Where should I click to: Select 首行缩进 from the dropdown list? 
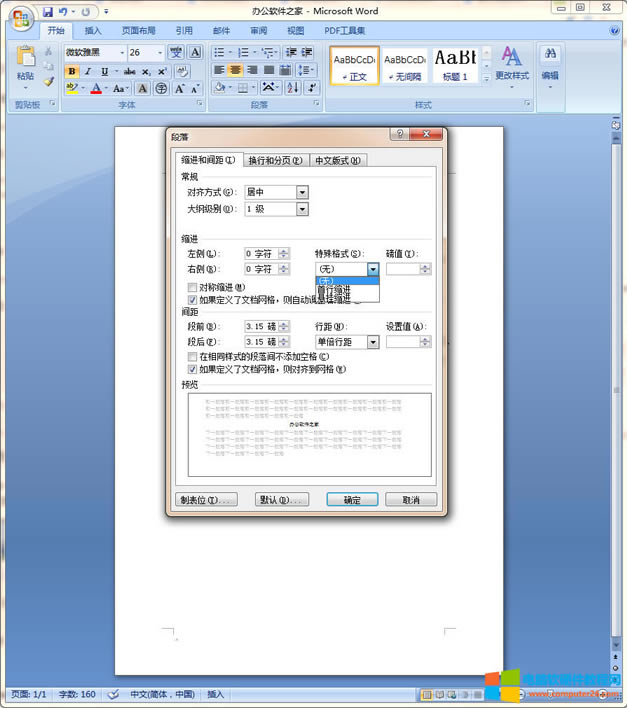tap(335, 290)
